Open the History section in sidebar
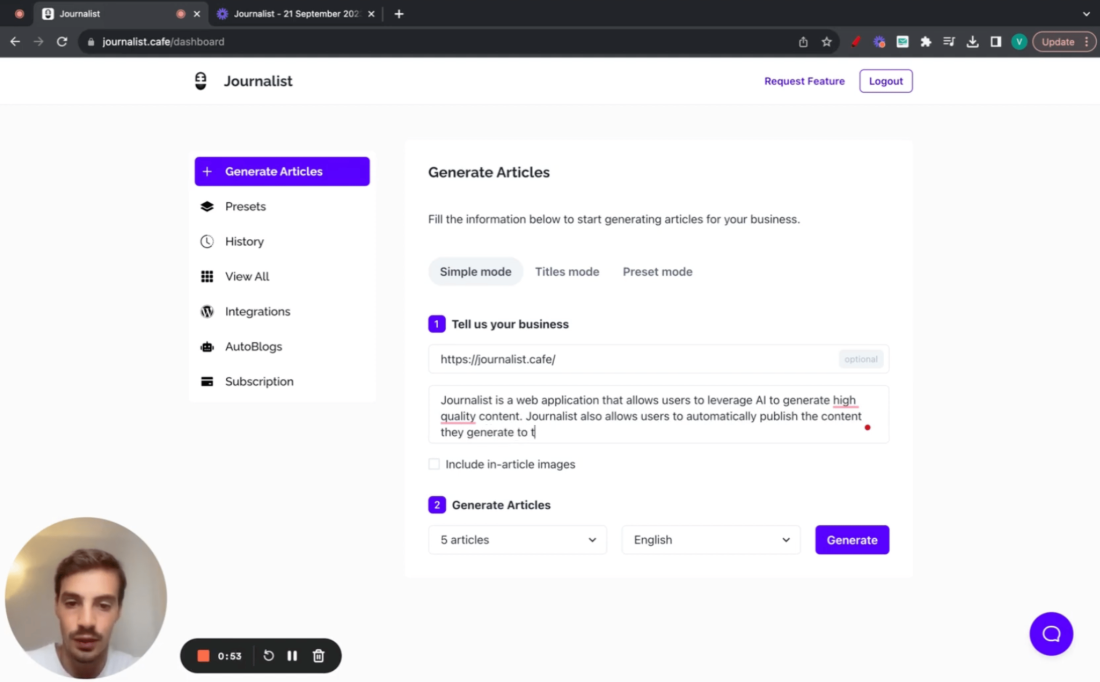Image resolution: width=1100 pixels, height=682 pixels. (243, 241)
